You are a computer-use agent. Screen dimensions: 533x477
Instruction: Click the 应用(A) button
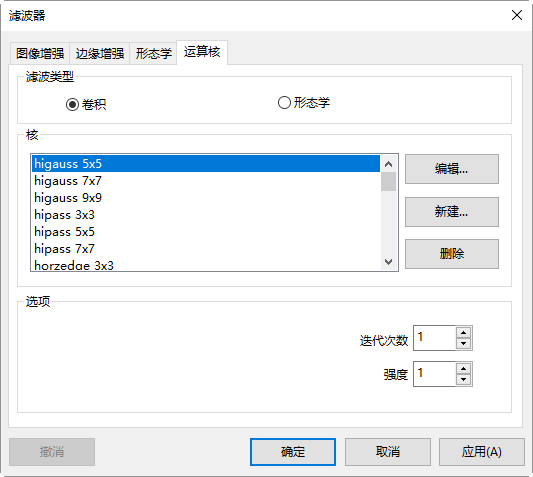click(x=482, y=452)
